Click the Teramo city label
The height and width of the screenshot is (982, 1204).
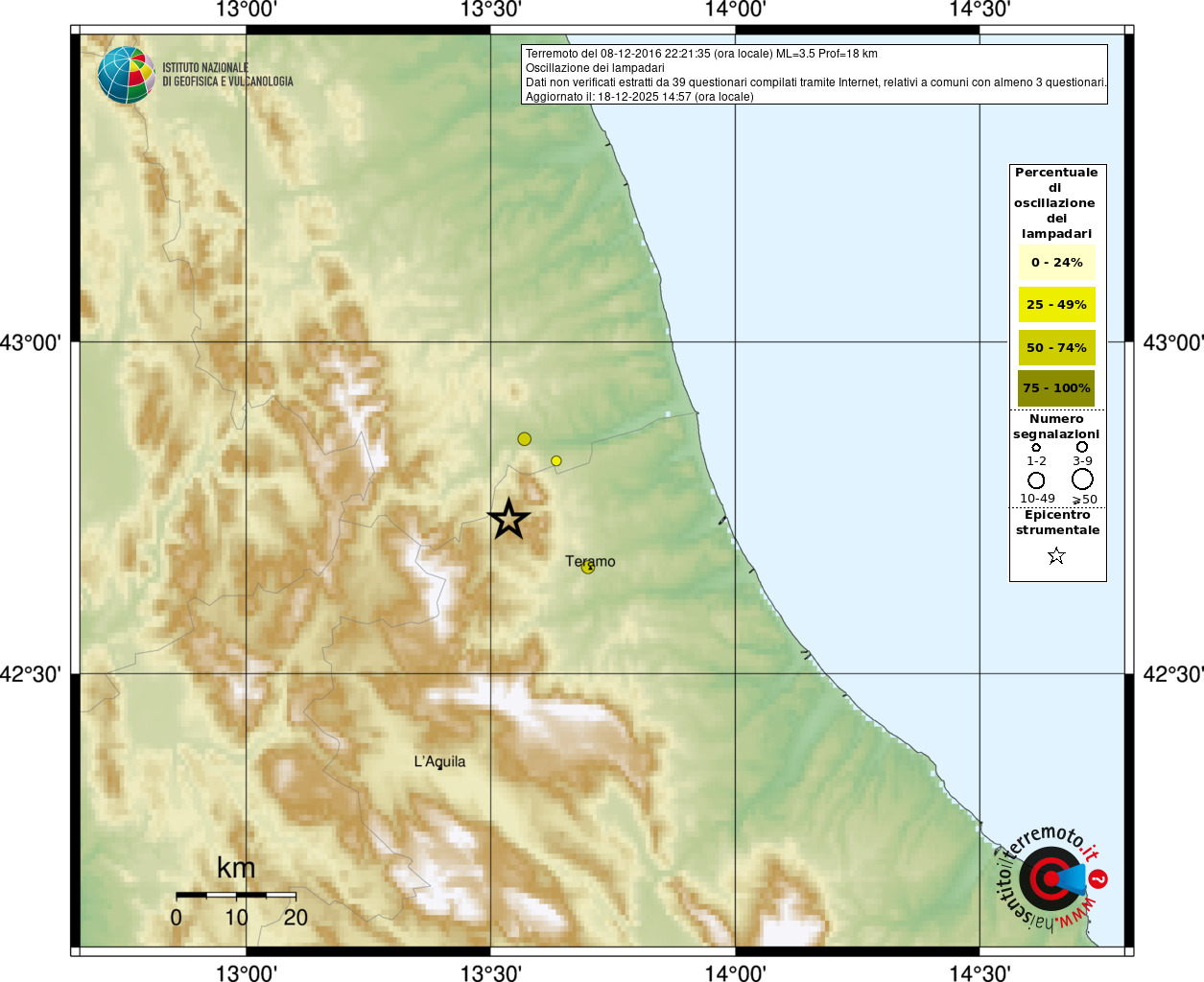point(590,561)
